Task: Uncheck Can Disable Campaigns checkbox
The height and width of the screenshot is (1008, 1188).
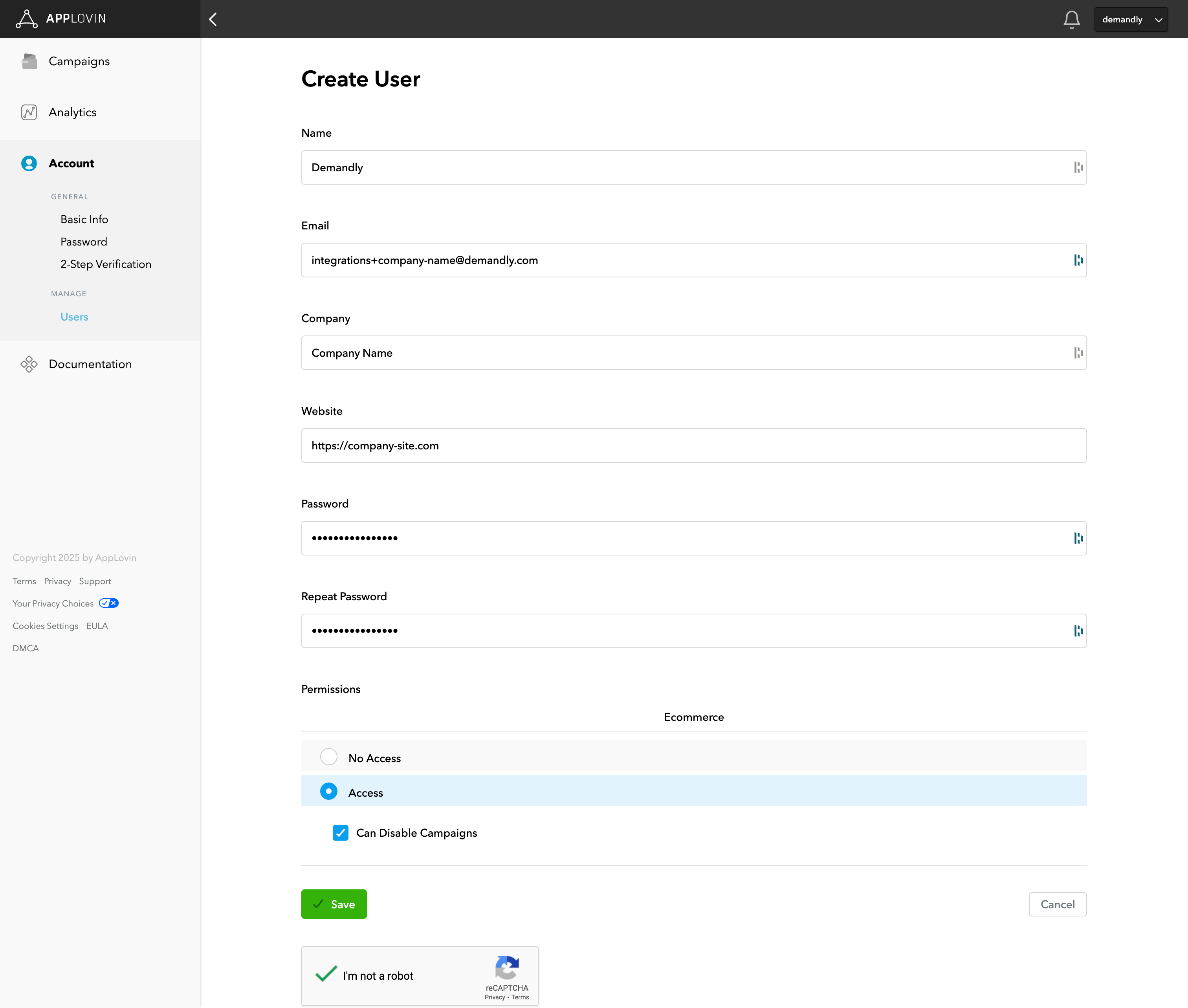Action: tap(341, 832)
